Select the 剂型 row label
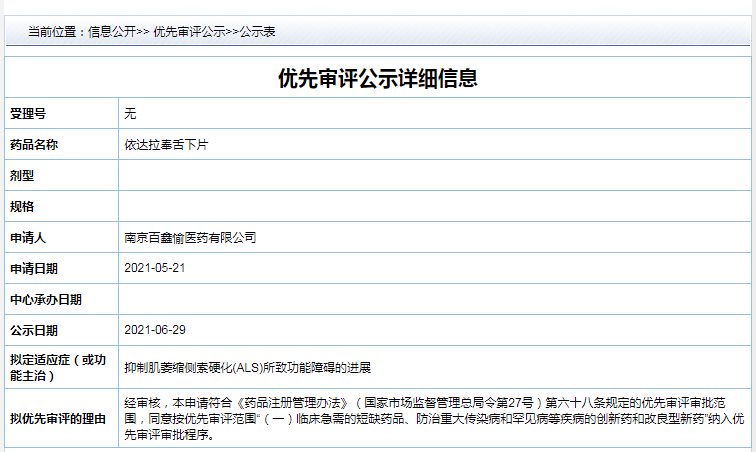The height and width of the screenshot is (452, 756). pos(22,176)
